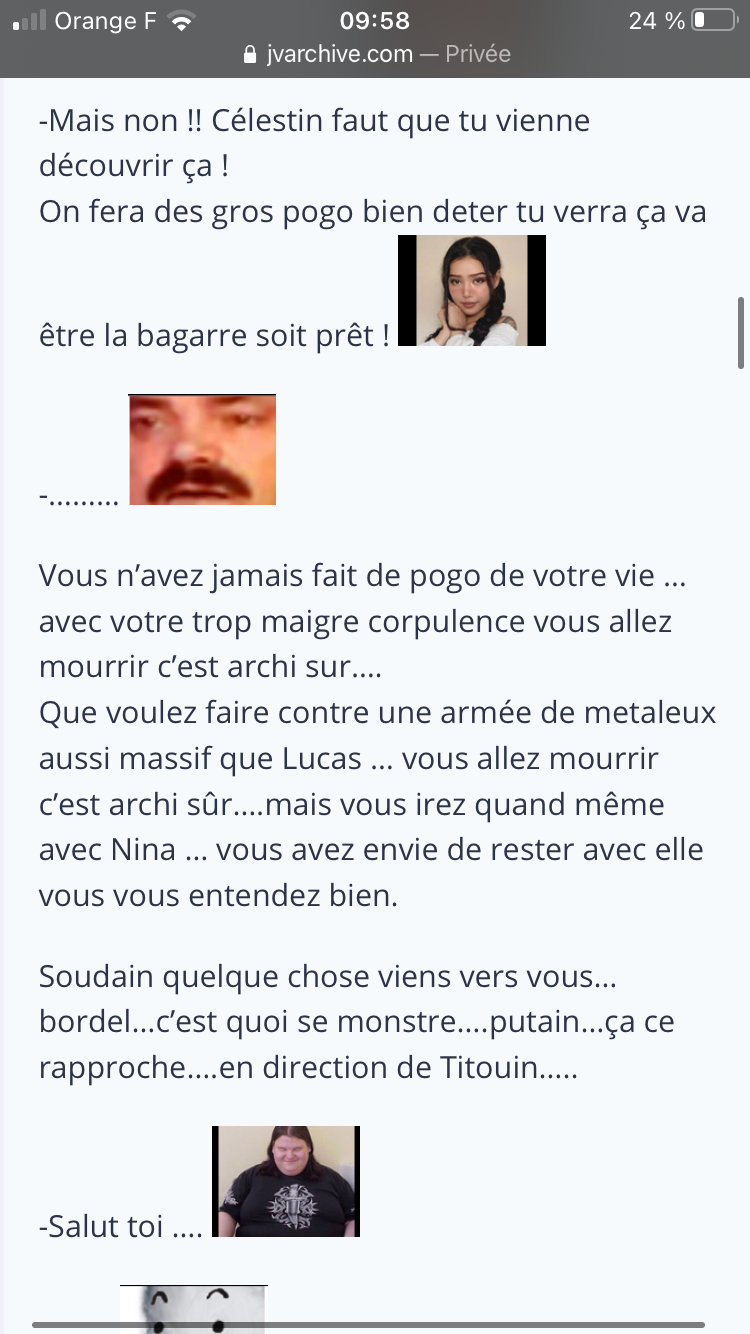Click the page scrollbar handle

click(x=741, y=332)
